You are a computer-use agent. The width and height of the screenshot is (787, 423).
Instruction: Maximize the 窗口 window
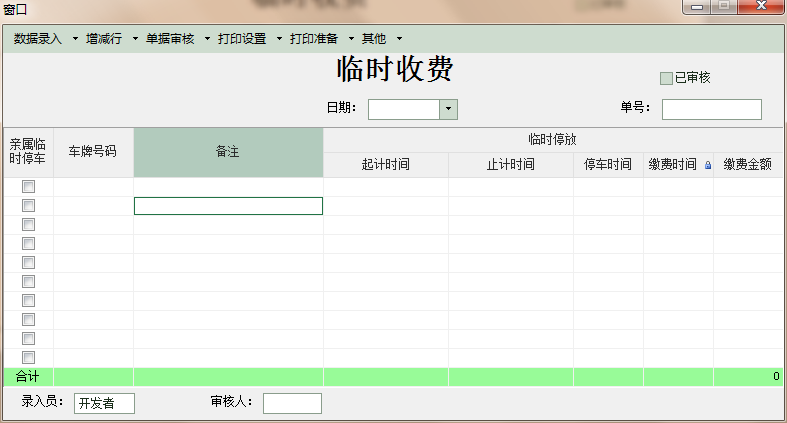[x=723, y=7]
